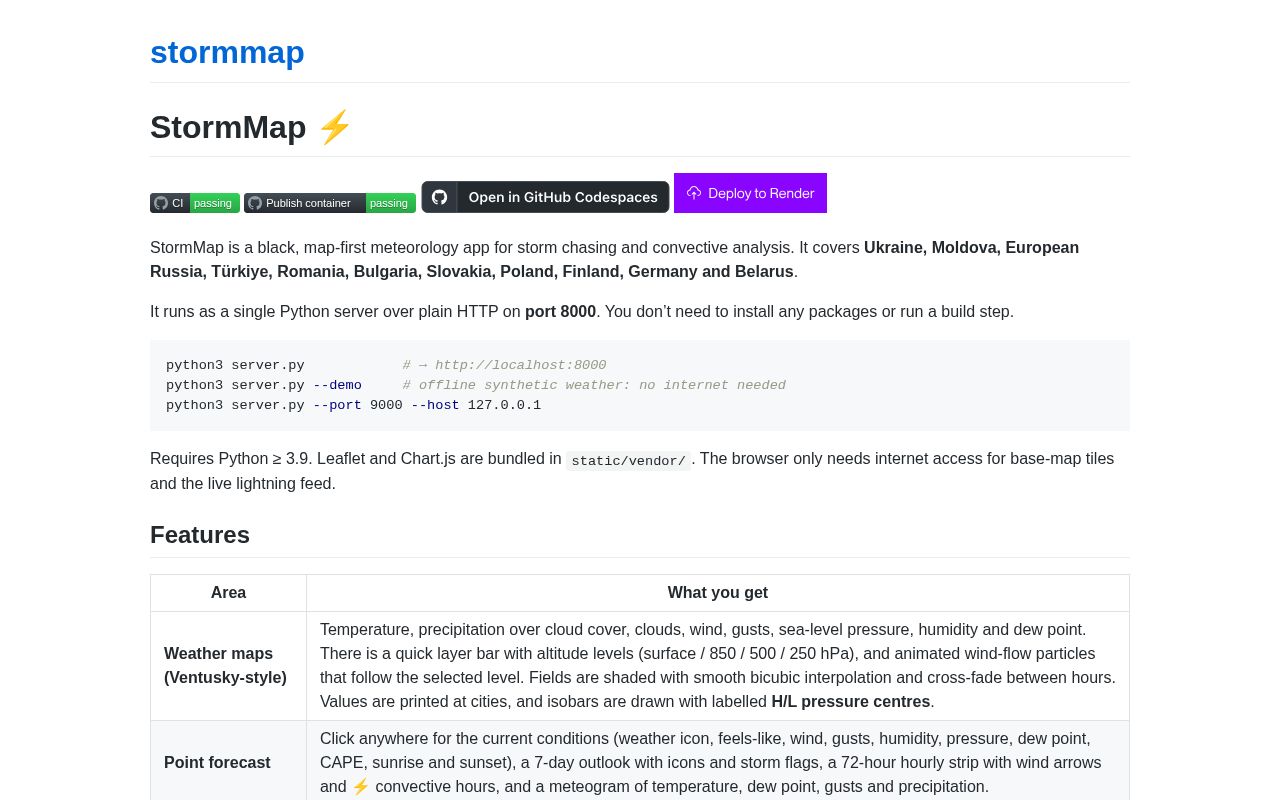Image resolution: width=1280 pixels, height=800 pixels.
Task: Click the 'python3 server.py --port 9000' code line
Action: (x=353, y=406)
